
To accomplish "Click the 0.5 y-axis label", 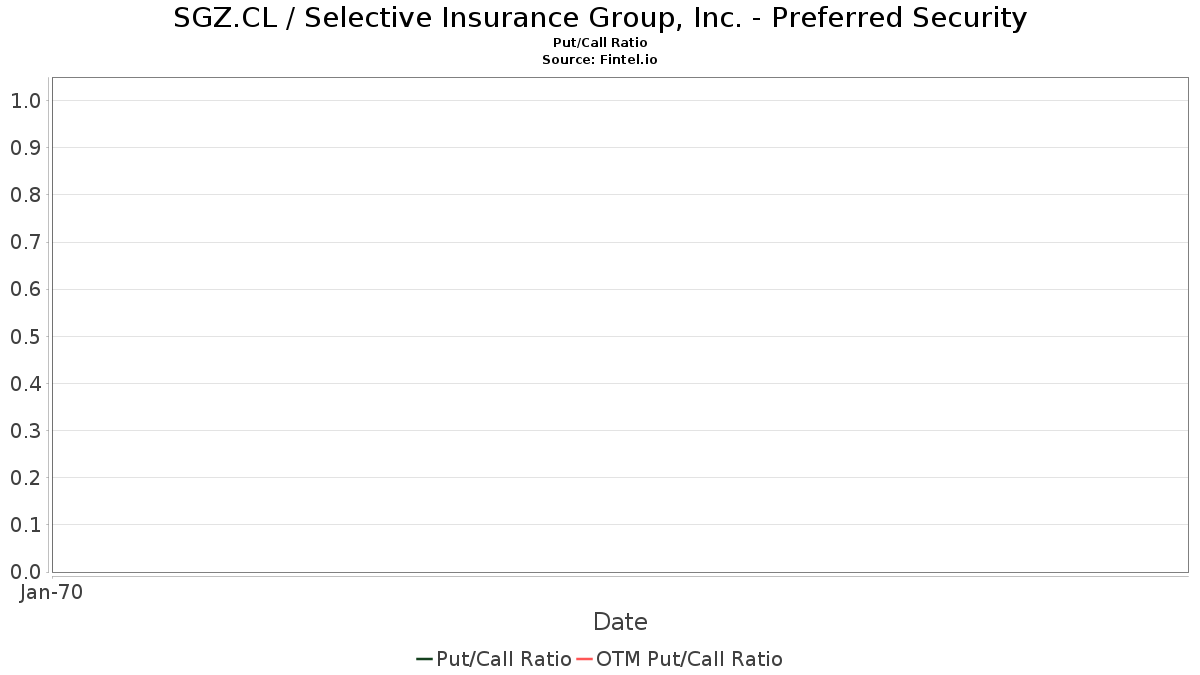I will tap(26, 336).
